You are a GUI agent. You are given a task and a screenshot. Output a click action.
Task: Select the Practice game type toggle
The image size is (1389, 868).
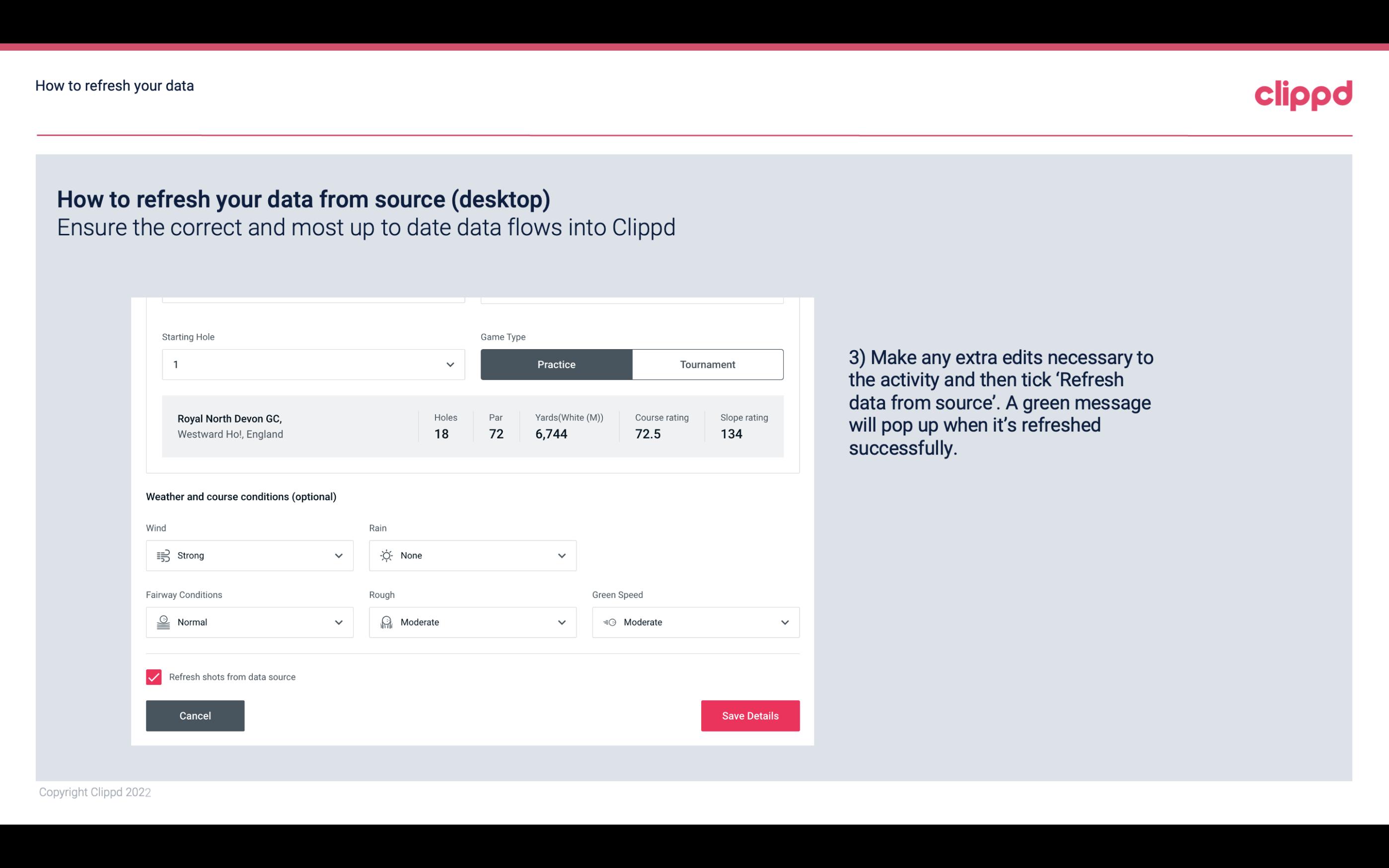point(557,364)
